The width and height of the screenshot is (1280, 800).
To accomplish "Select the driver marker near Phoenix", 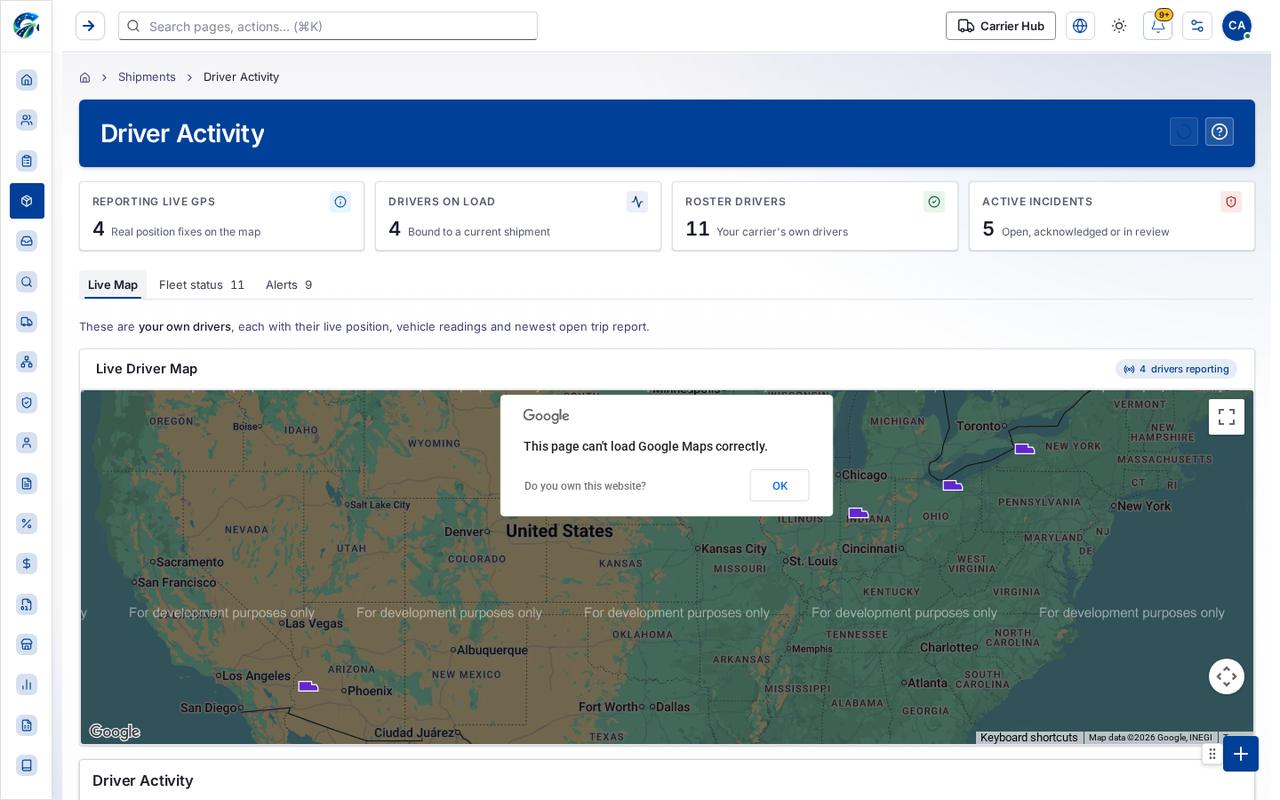I will [x=308, y=686].
